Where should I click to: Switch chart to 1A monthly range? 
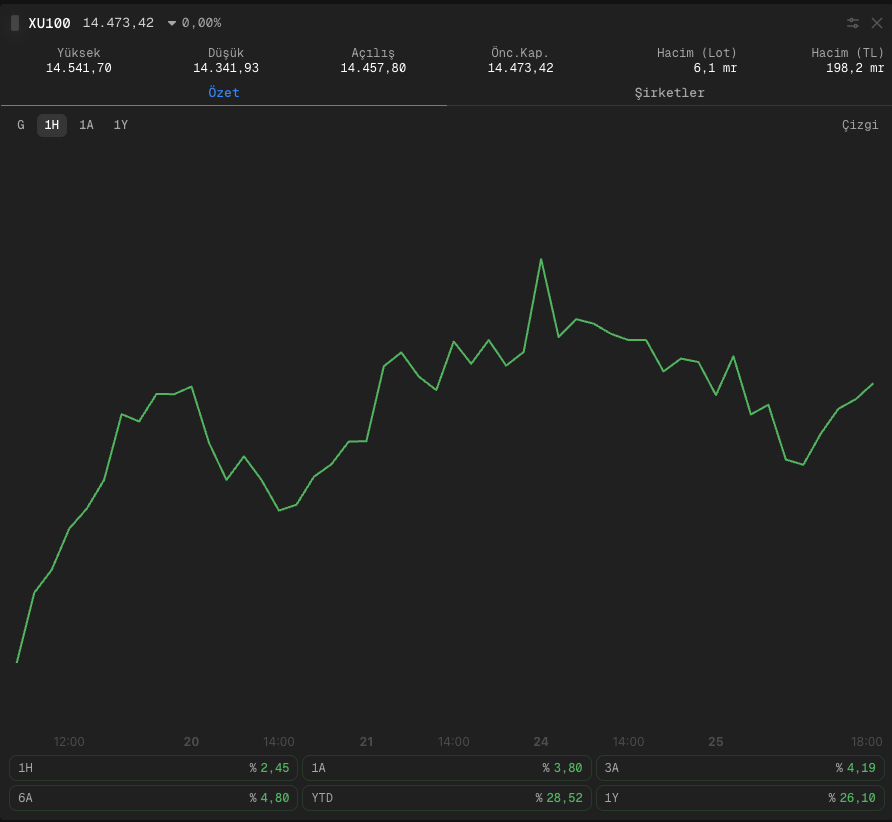tap(86, 125)
